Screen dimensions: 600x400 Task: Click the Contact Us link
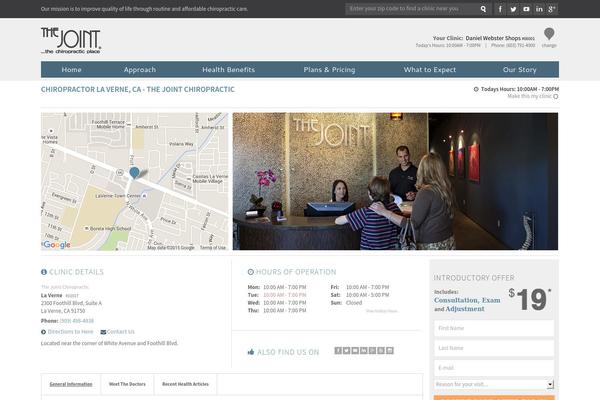(121, 332)
